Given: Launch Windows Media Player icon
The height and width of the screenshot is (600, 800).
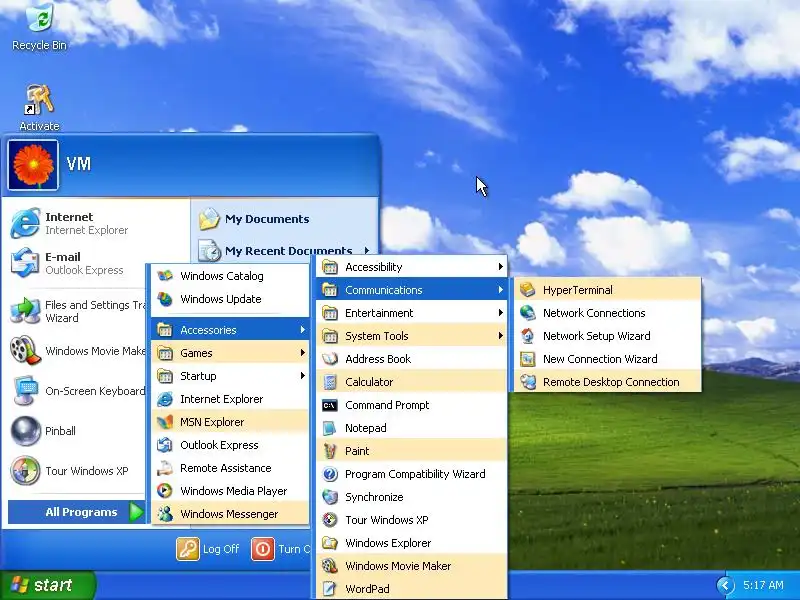Looking at the screenshot, I should (x=164, y=491).
